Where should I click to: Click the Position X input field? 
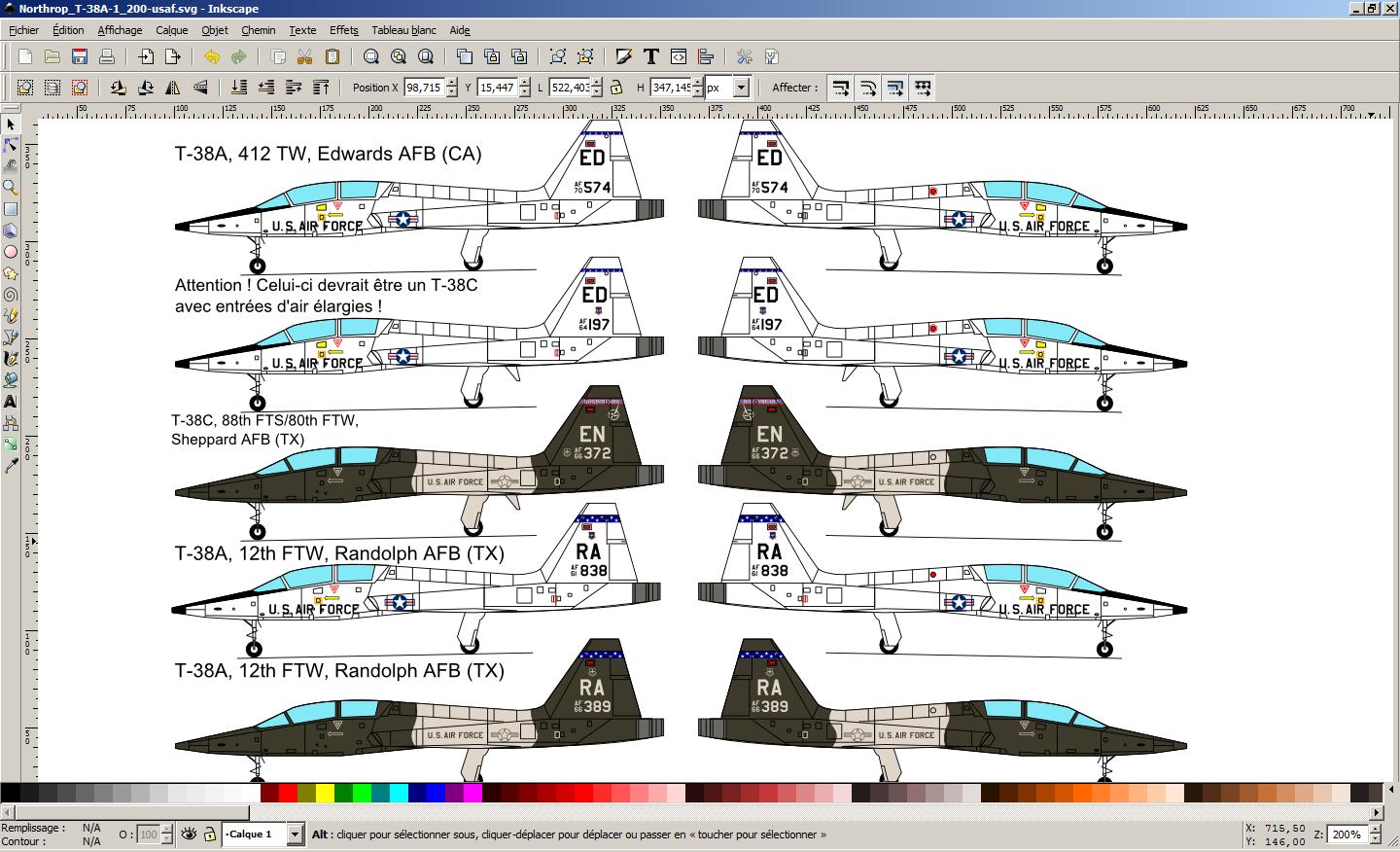pos(423,88)
